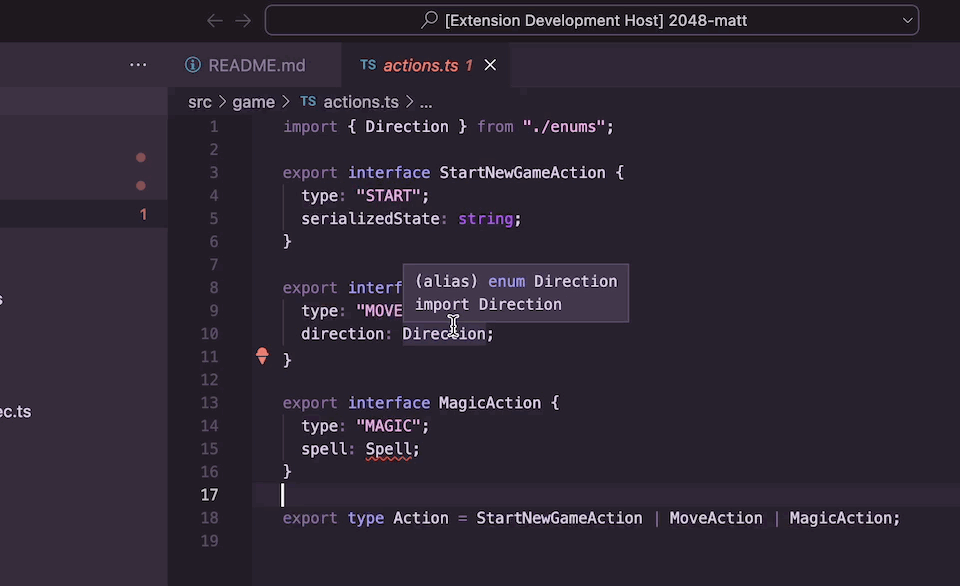Click StartNewGameAction interface name on line 3
Screen dimensions: 960x586
tap(522, 173)
